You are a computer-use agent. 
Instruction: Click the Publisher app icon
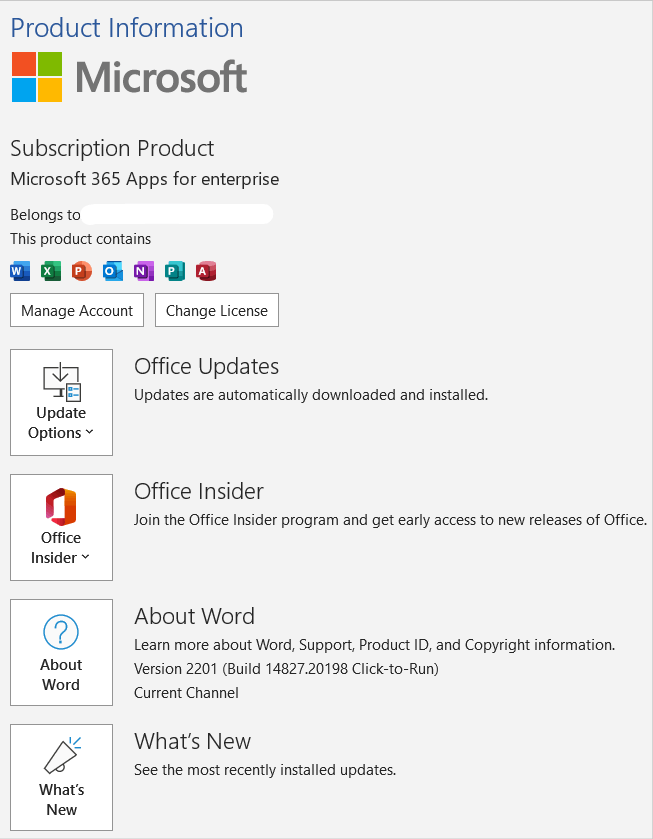(x=174, y=271)
